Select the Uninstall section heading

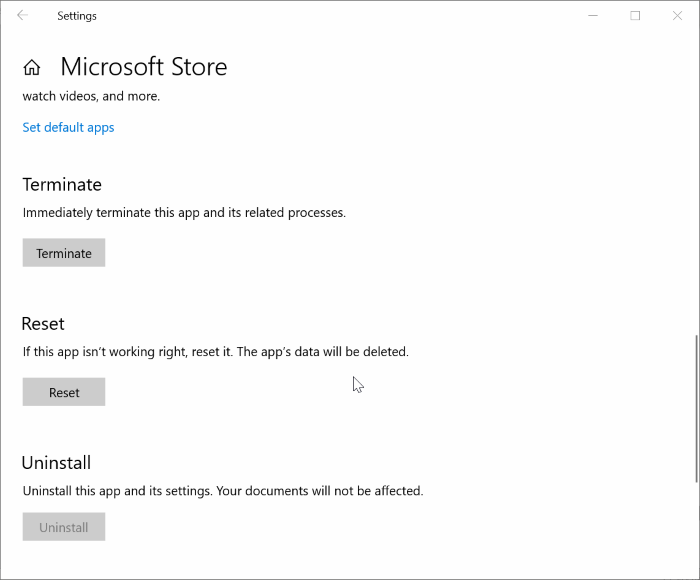point(56,463)
